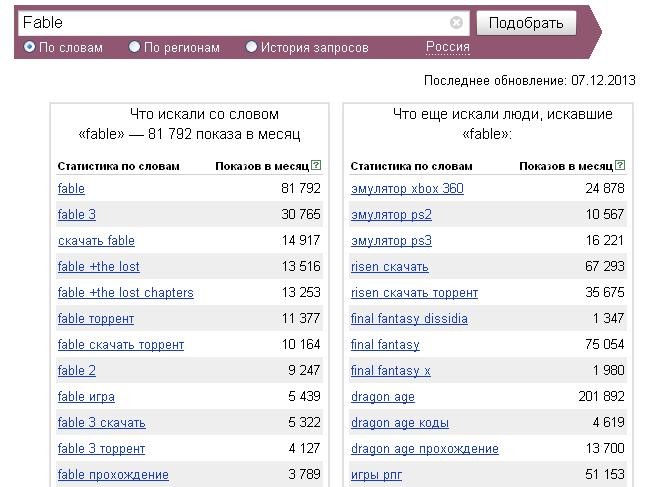Image resolution: width=651 pixels, height=487 pixels.
Task: Open the fable +the lost link
Action: pyautogui.click(x=98, y=267)
